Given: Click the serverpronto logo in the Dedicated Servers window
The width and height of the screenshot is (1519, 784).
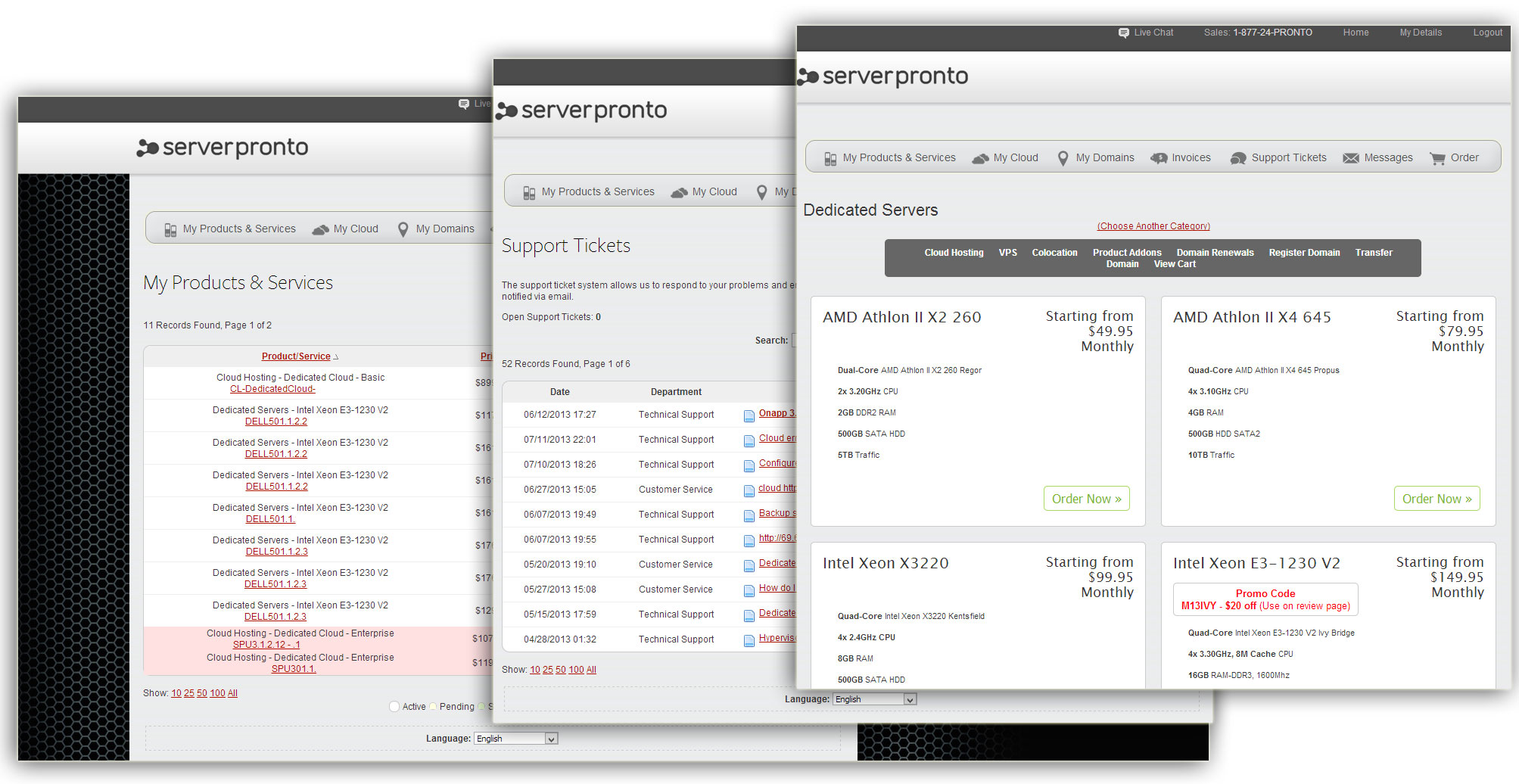Looking at the screenshot, I should pyautogui.click(x=883, y=76).
